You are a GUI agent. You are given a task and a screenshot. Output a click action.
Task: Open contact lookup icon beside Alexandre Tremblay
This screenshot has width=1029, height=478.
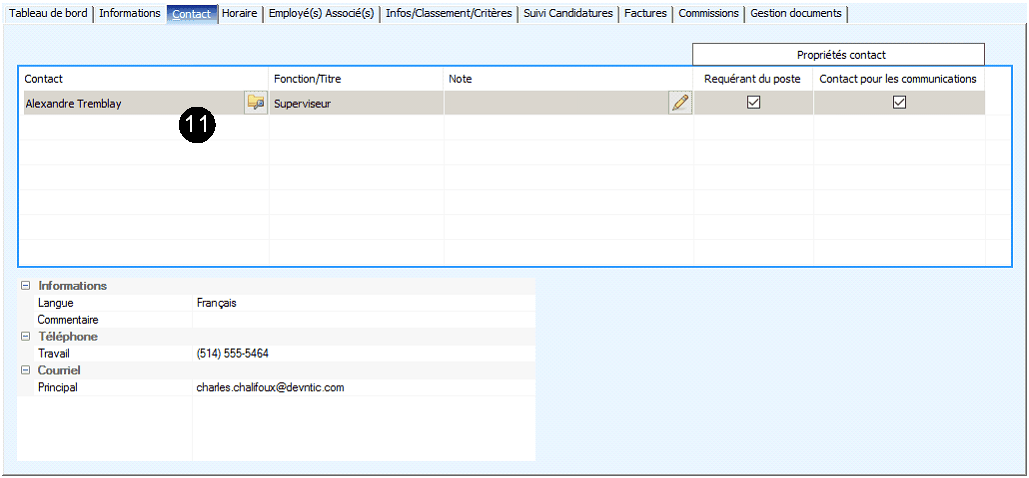click(x=256, y=102)
